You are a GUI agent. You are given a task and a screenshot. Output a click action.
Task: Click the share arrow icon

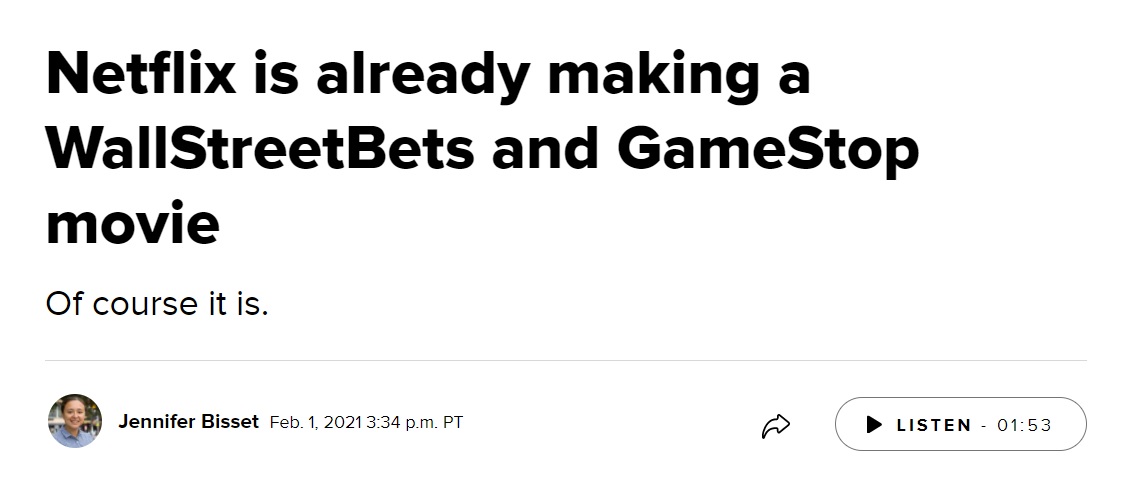pyautogui.click(x=775, y=426)
